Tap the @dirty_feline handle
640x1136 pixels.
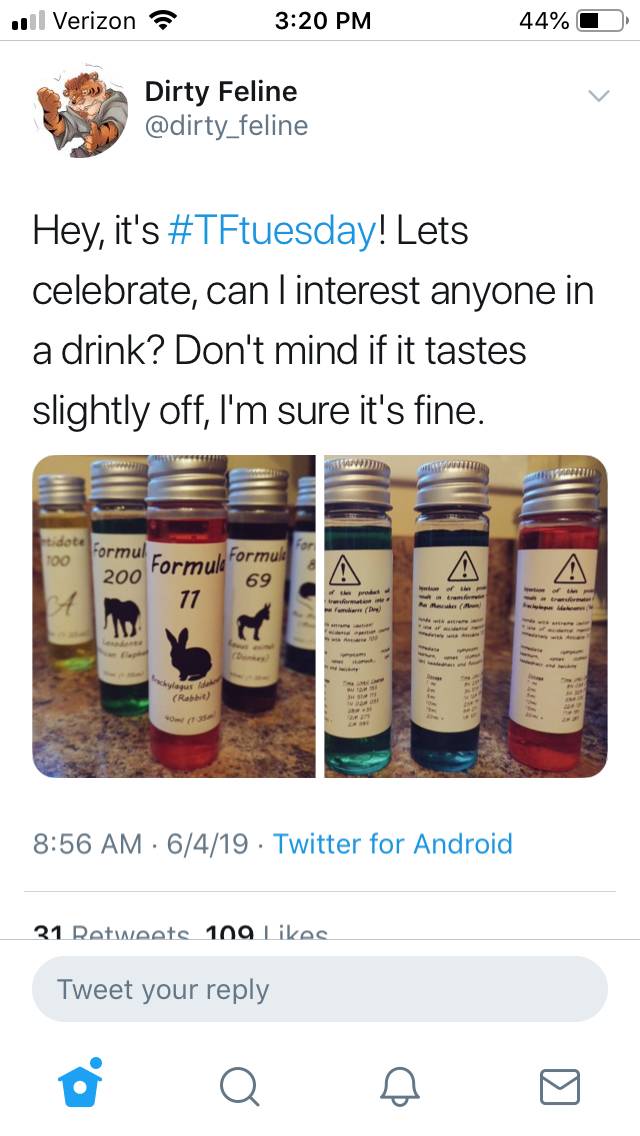pos(226,125)
